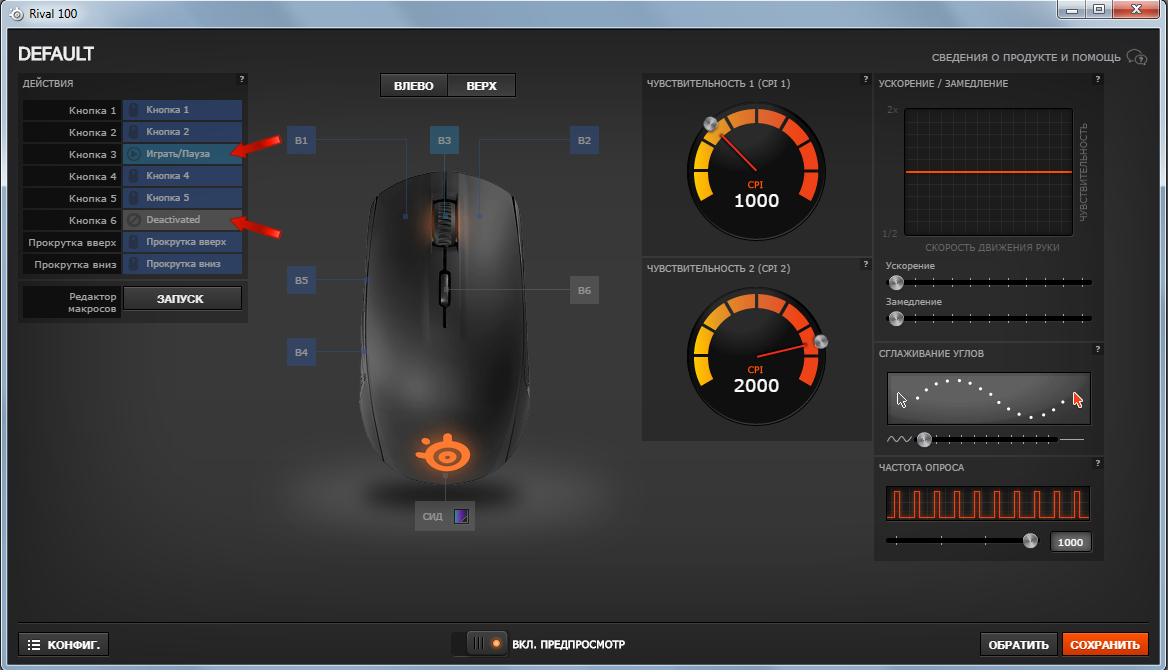Open help for Действия panel question mark
Screen dimensions: 1168x670
point(241,79)
